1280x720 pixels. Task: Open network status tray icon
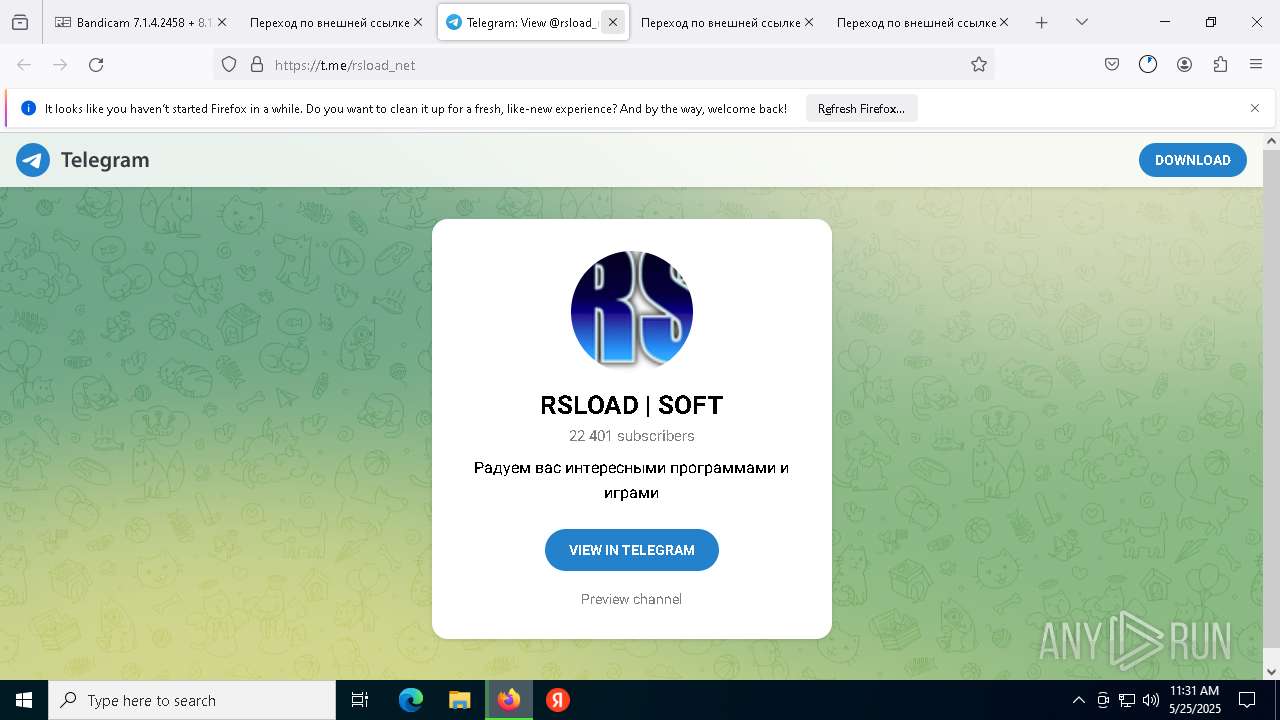[1127, 700]
